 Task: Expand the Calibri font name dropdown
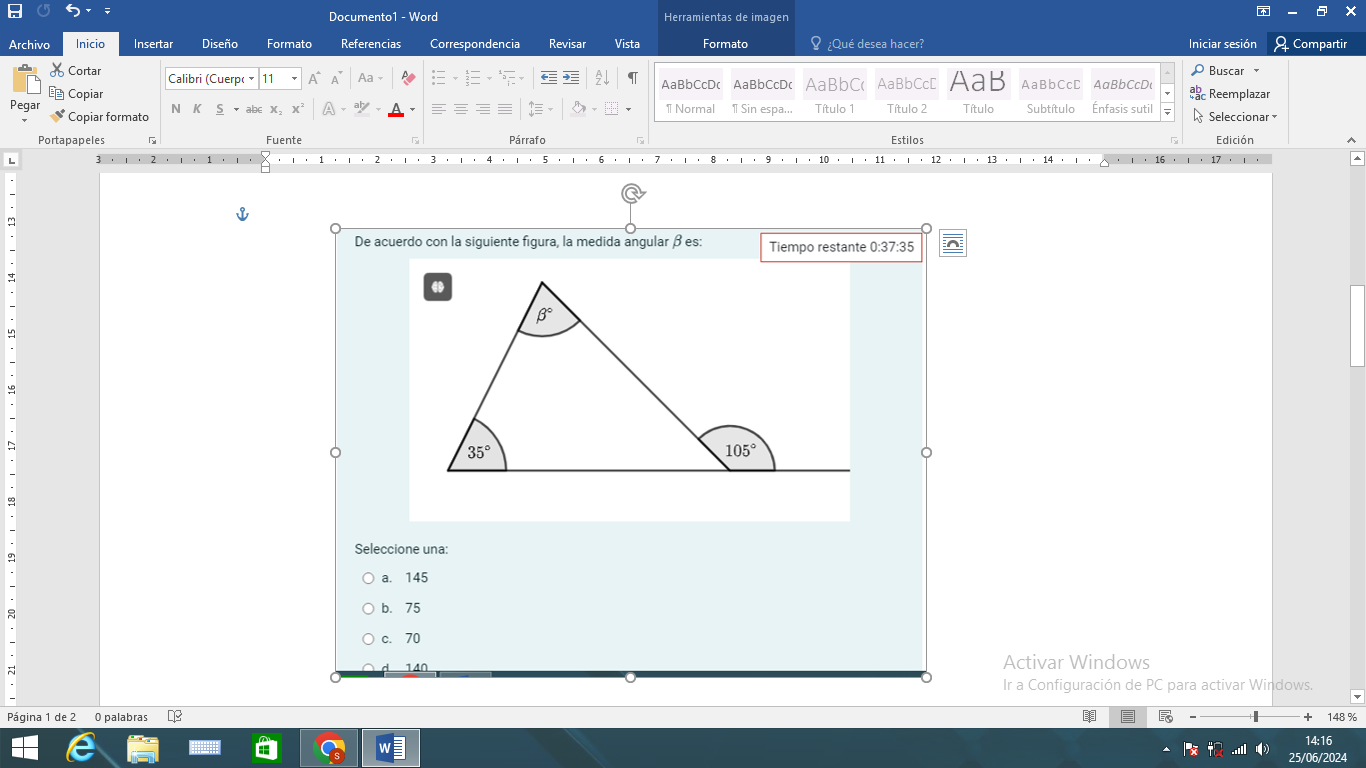pos(251,78)
